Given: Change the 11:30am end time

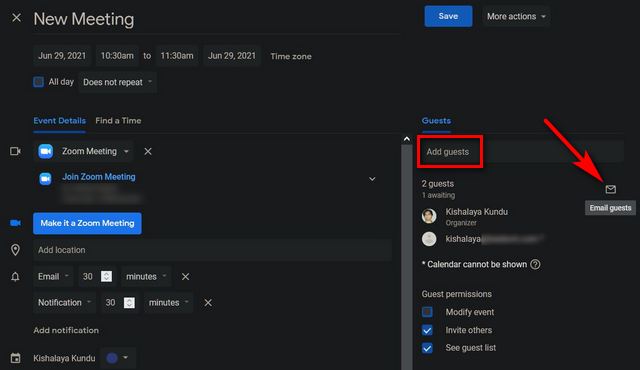Looking at the screenshot, I should tap(177, 55).
